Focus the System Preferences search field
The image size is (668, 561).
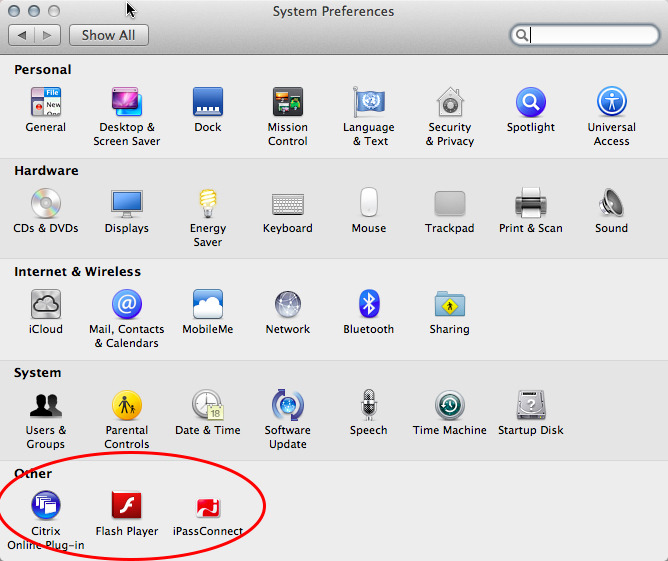[x=584, y=35]
